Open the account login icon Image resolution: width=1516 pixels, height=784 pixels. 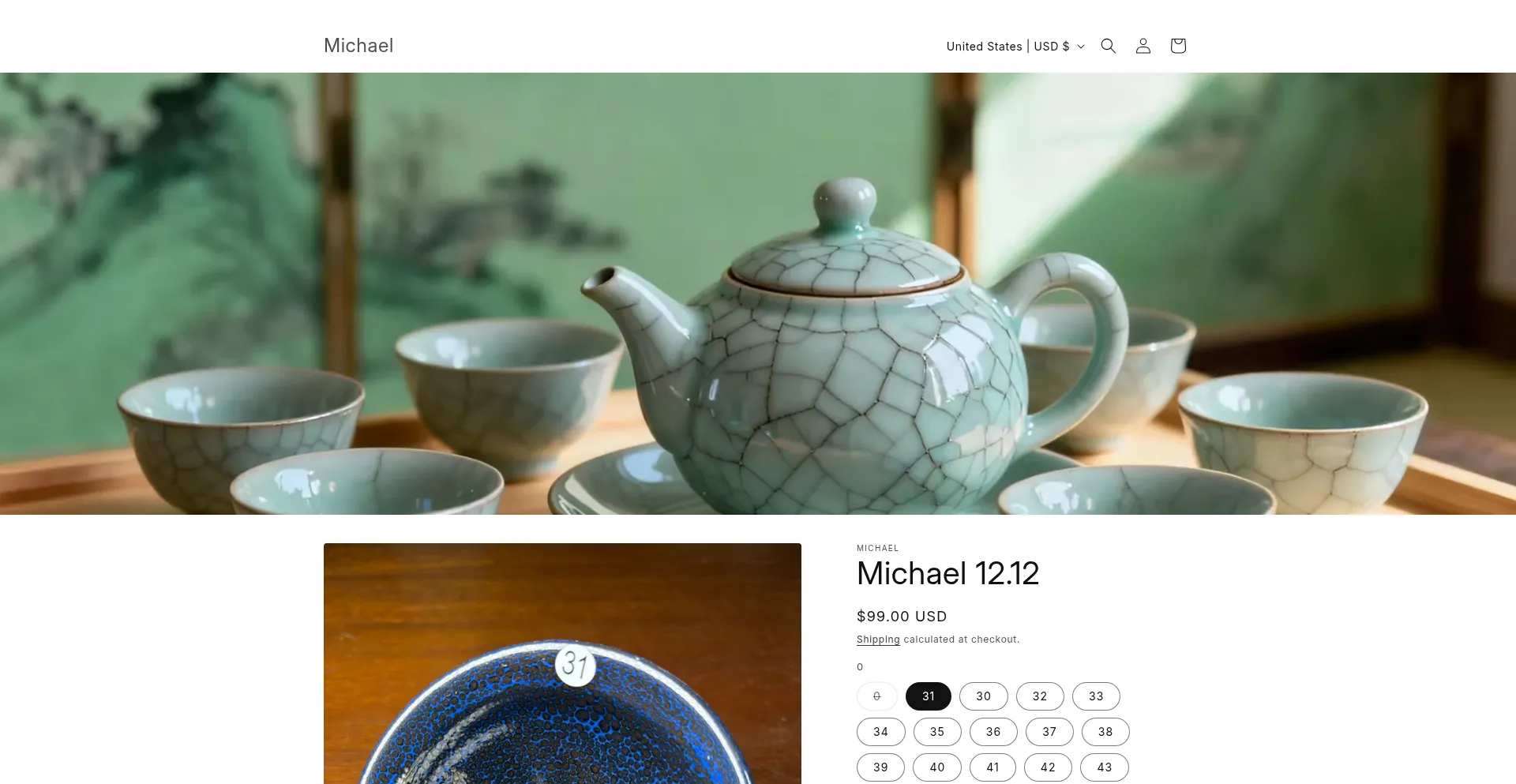point(1143,46)
